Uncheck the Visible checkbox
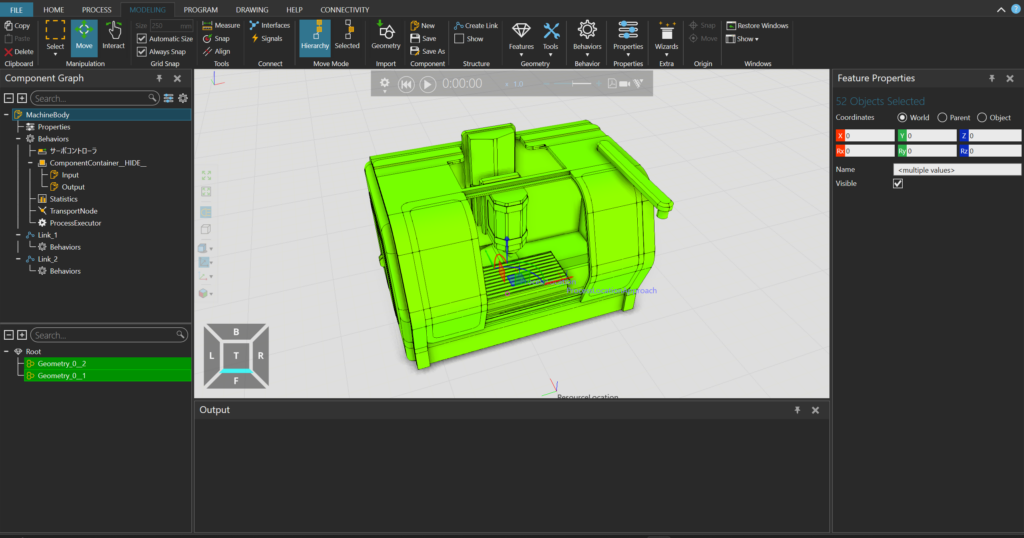1024x538 pixels. [898, 184]
